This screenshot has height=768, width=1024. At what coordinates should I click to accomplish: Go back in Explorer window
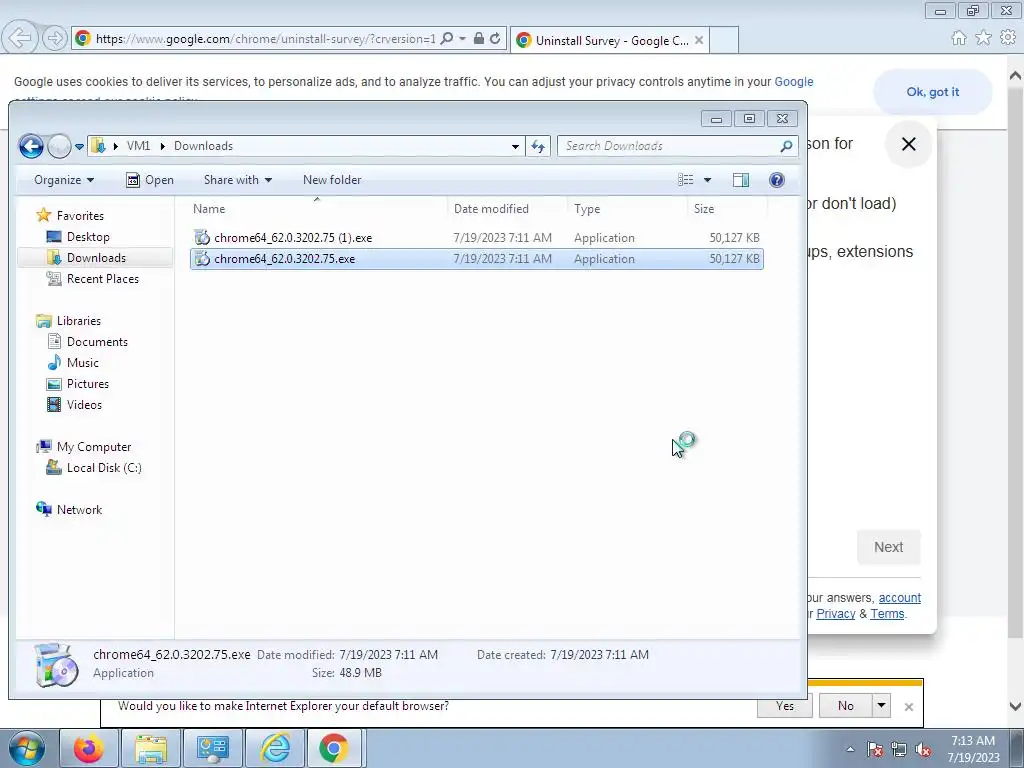[x=31, y=146]
